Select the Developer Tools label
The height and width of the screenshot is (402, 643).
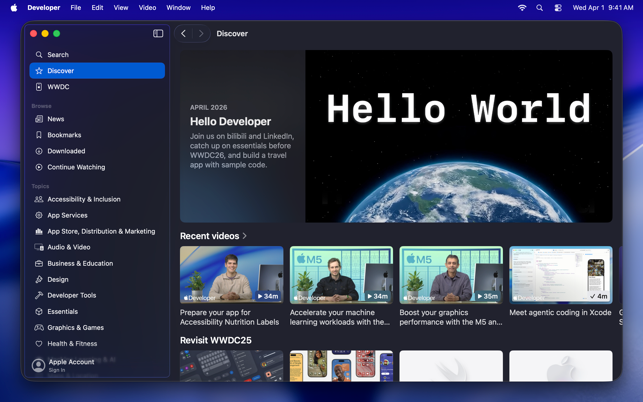point(72,295)
